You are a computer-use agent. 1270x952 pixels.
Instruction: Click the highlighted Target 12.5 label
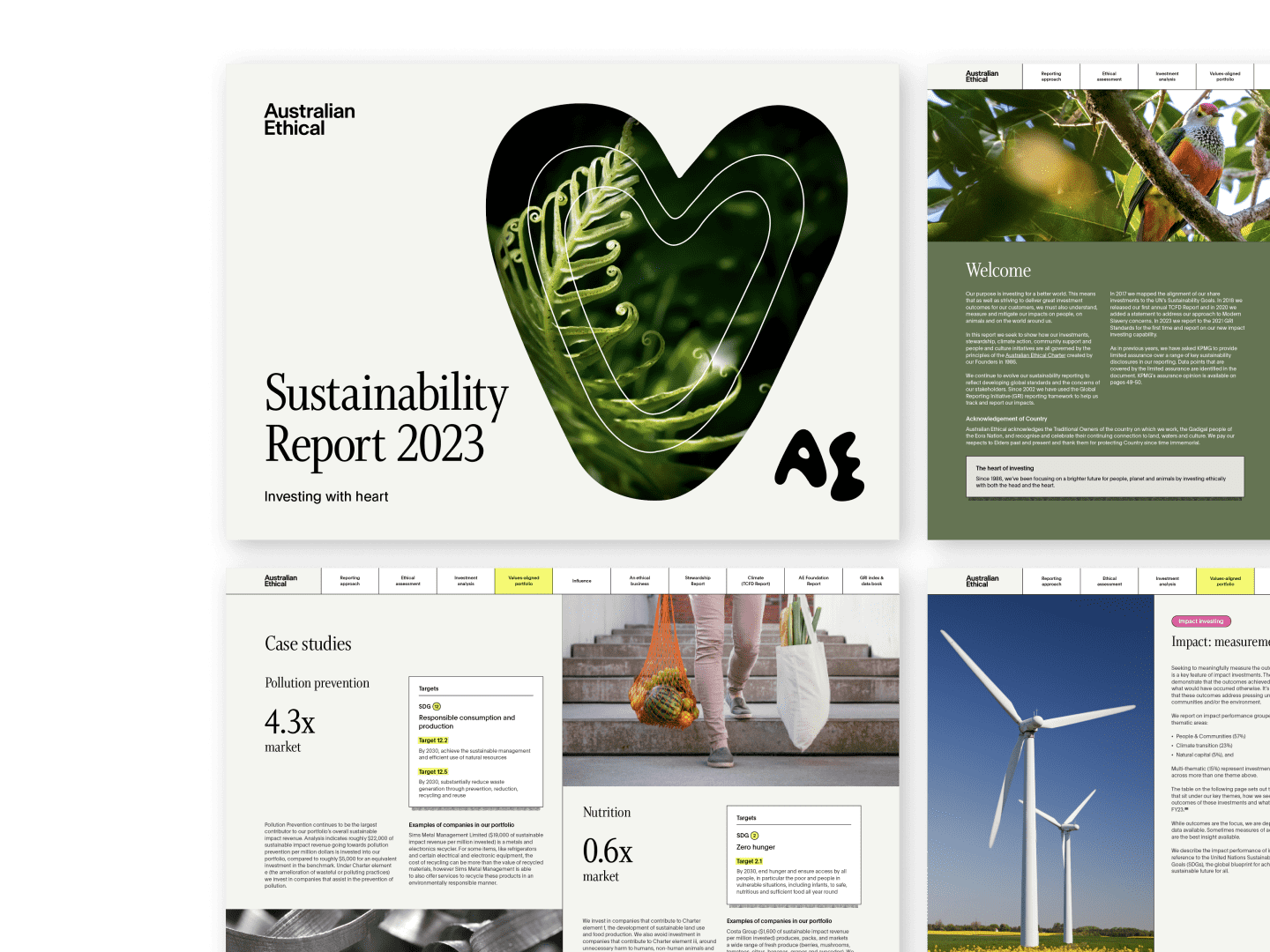[433, 771]
